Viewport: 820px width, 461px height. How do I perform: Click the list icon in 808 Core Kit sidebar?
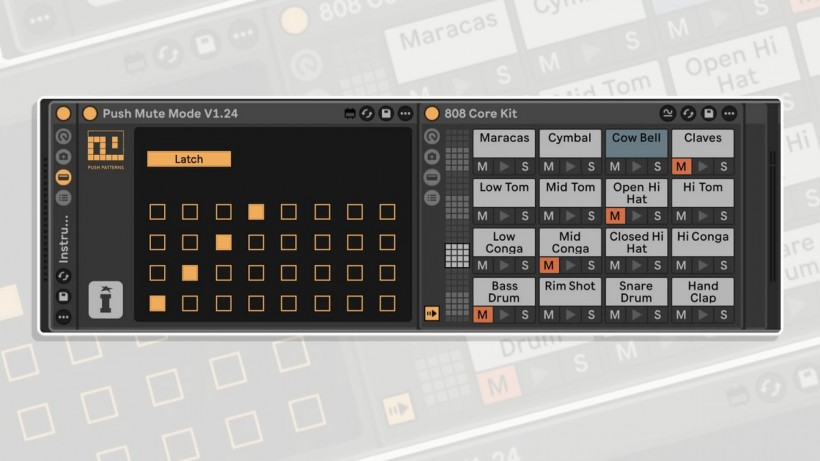coord(431,198)
